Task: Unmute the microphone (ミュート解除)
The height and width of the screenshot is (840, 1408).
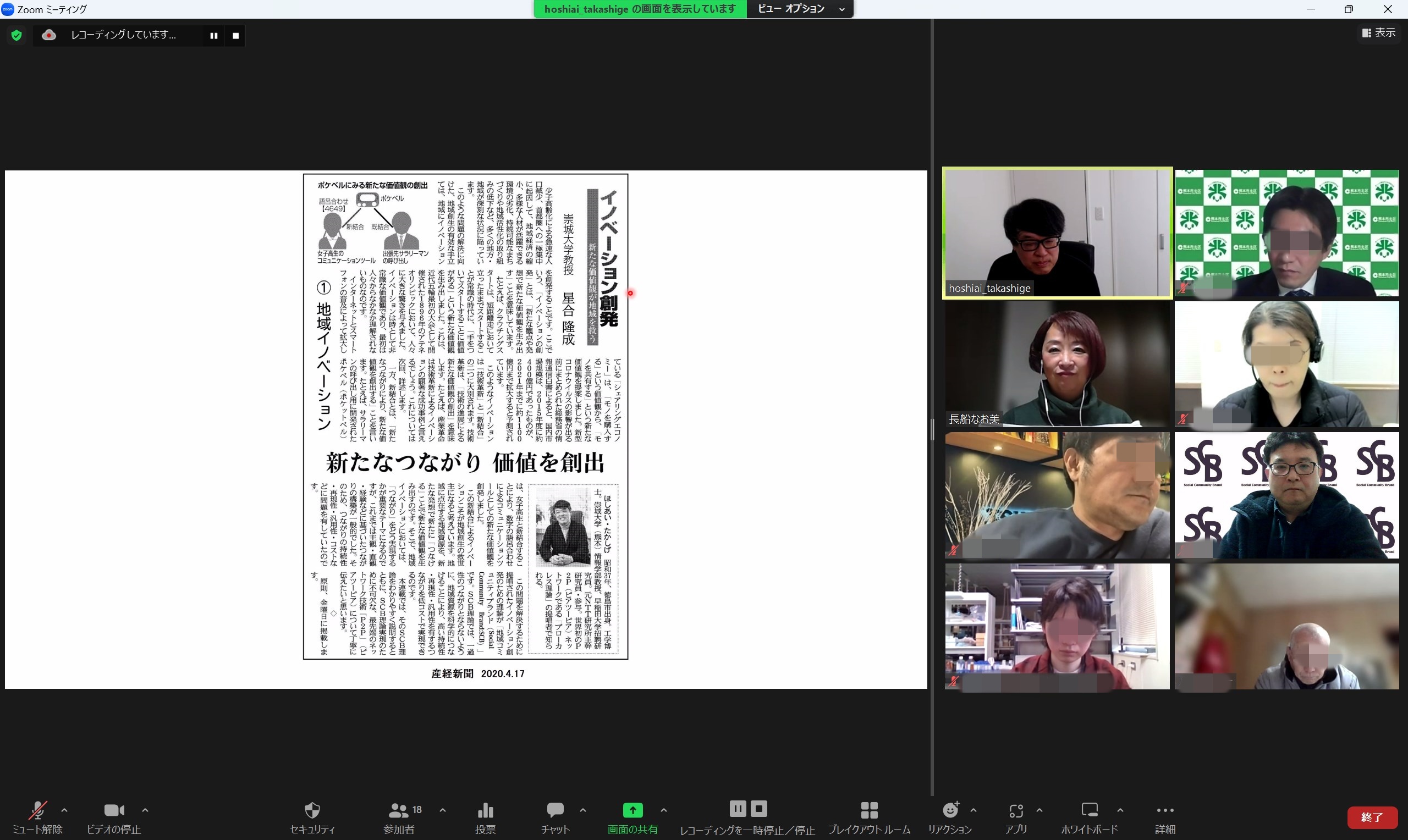Action: pos(37,818)
